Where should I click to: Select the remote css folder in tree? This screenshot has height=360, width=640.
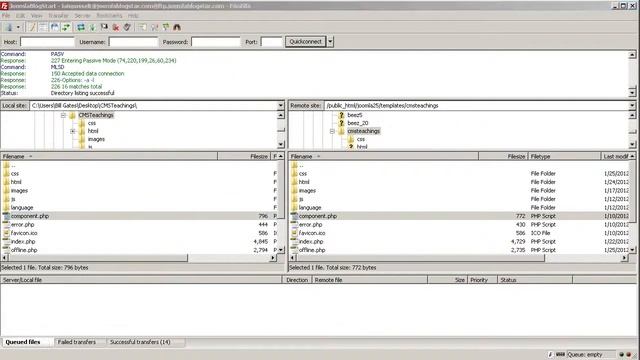pos(361,139)
